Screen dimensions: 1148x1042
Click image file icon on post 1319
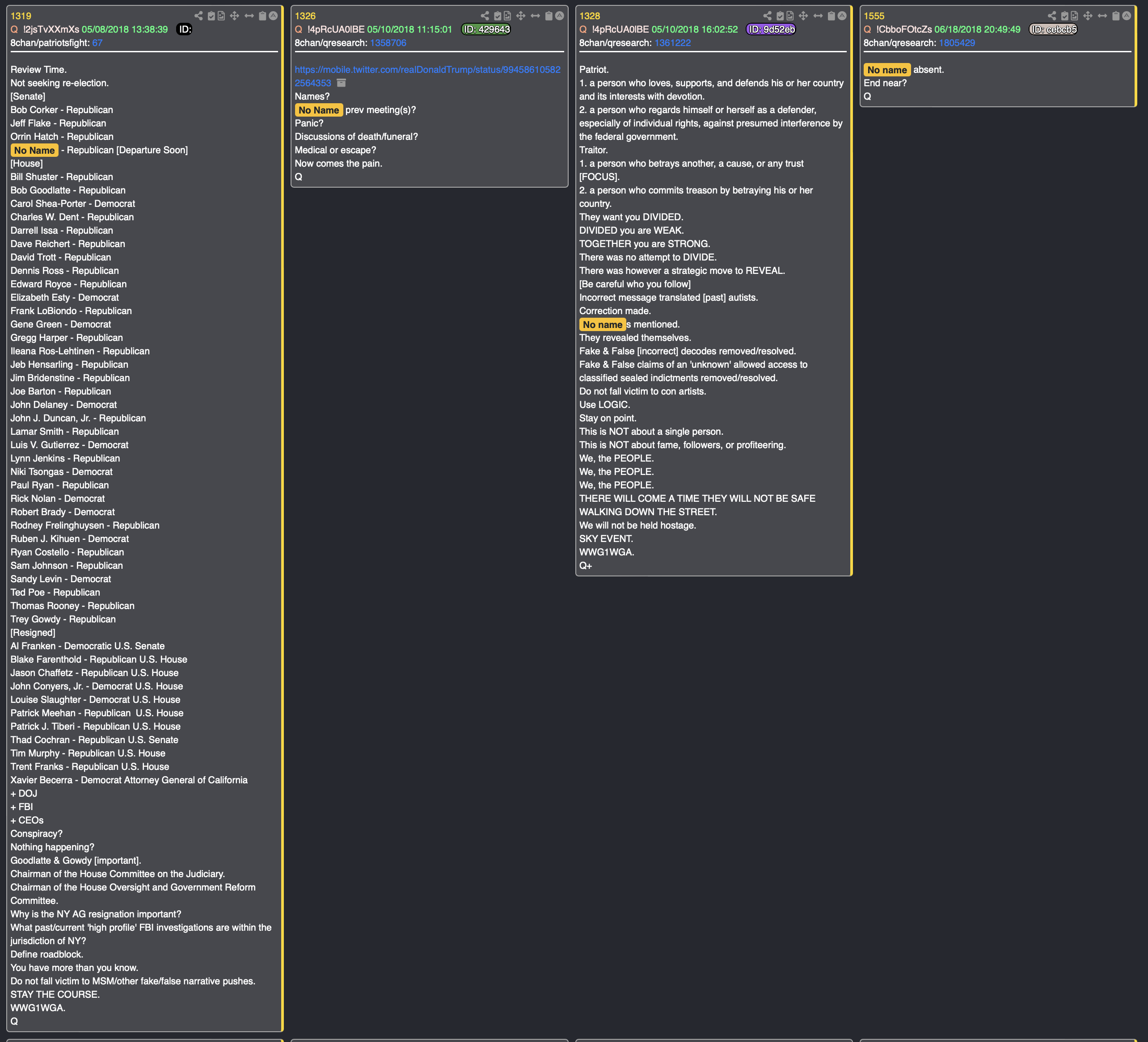coord(221,16)
